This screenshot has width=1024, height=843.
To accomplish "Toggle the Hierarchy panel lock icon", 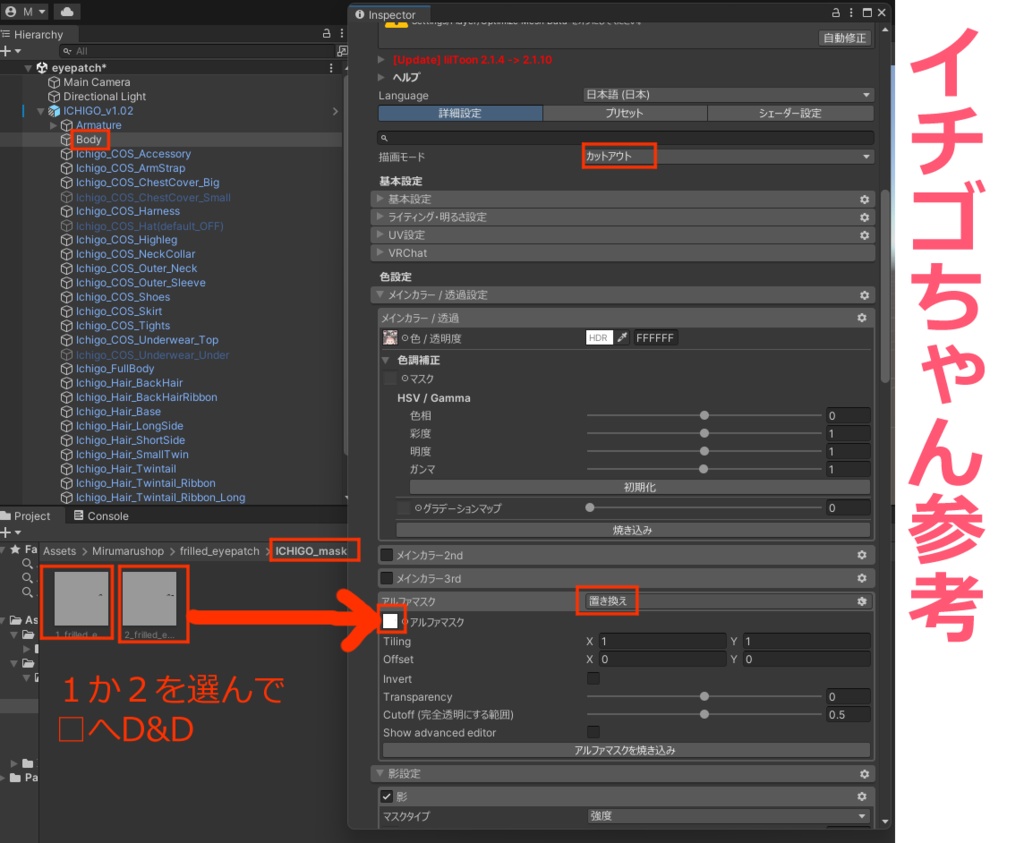I will click(327, 33).
